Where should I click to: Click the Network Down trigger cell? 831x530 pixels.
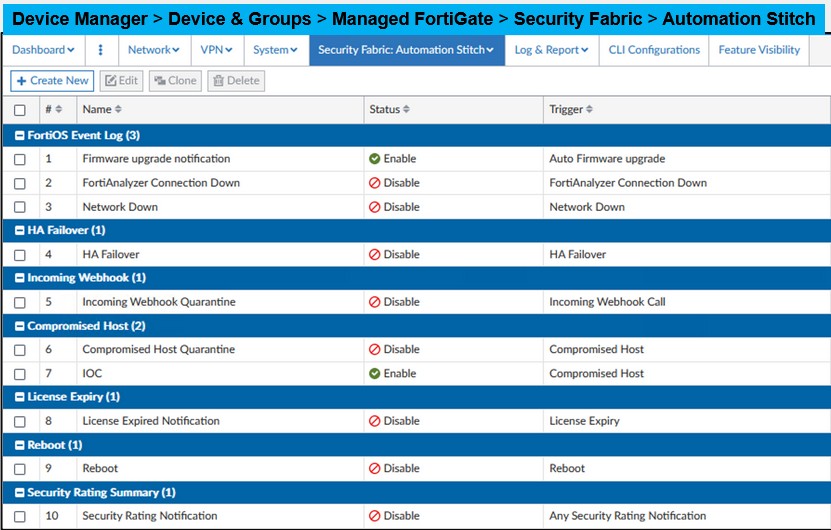pyautogui.click(x=587, y=207)
